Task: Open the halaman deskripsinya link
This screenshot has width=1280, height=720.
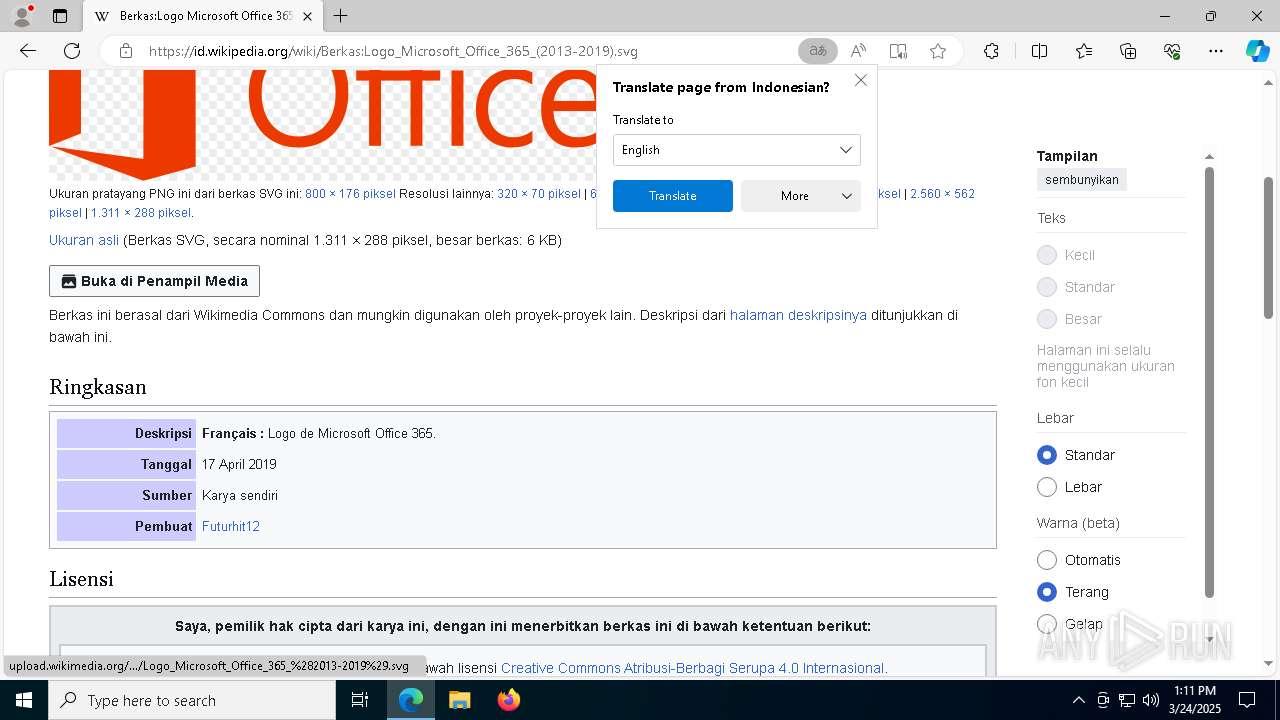Action: click(798, 315)
